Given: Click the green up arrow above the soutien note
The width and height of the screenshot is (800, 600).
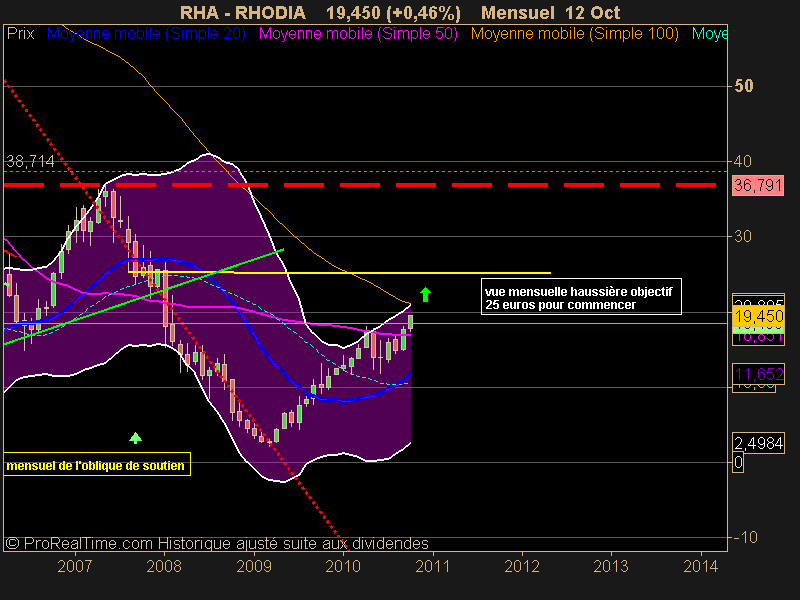Looking at the screenshot, I should click(135, 438).
